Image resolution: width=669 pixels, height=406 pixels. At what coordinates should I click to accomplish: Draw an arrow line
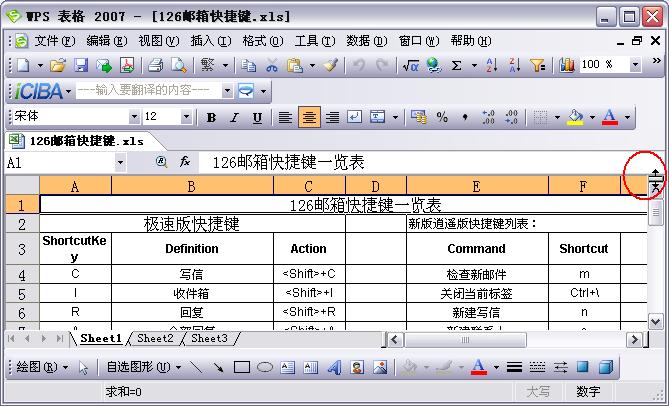219,367
